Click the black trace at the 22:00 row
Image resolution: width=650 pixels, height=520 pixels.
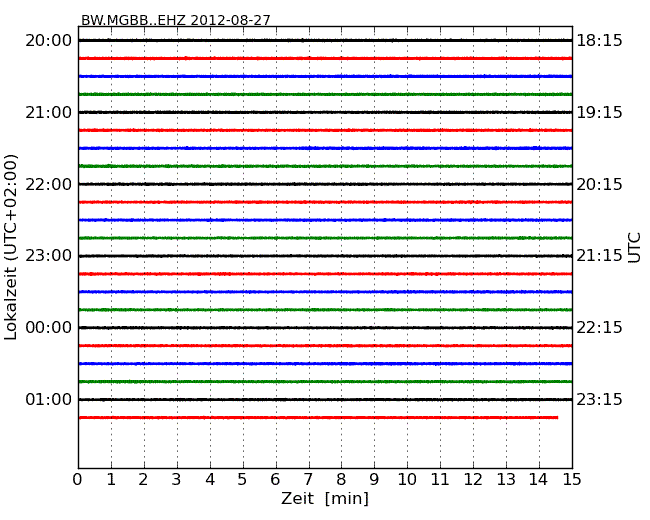click(325, 184)
